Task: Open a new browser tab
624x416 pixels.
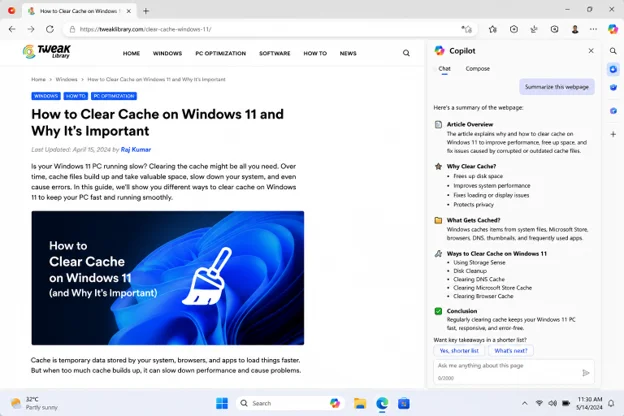Action: [x=146, y=11]
